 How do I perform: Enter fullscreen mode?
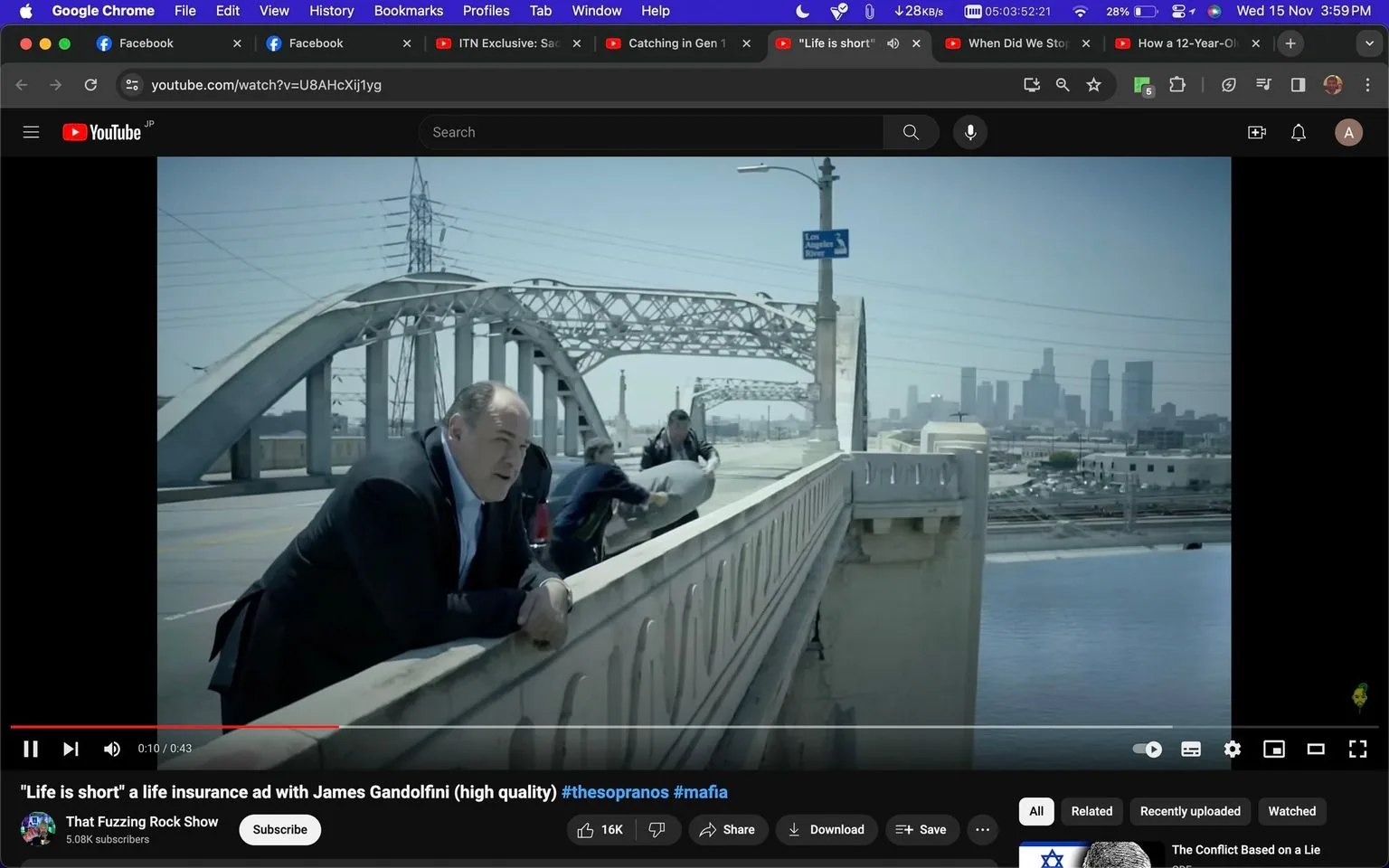point(1357,749)
